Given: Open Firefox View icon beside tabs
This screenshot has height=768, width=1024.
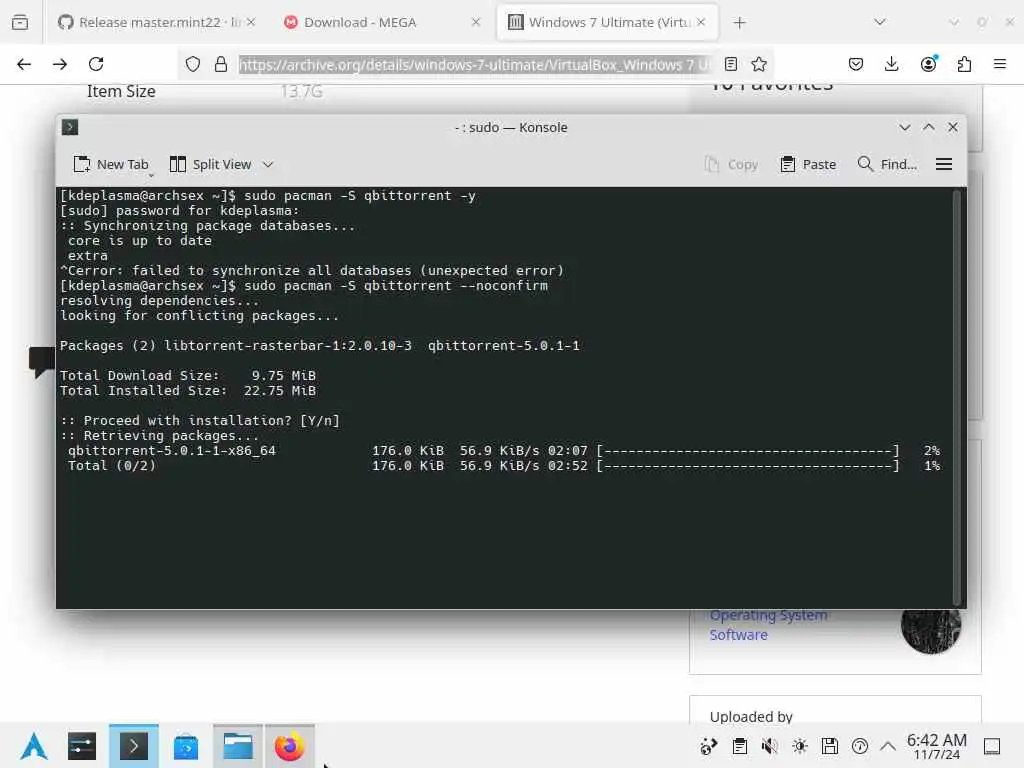Looking at the screenshot, I should 20,22.
